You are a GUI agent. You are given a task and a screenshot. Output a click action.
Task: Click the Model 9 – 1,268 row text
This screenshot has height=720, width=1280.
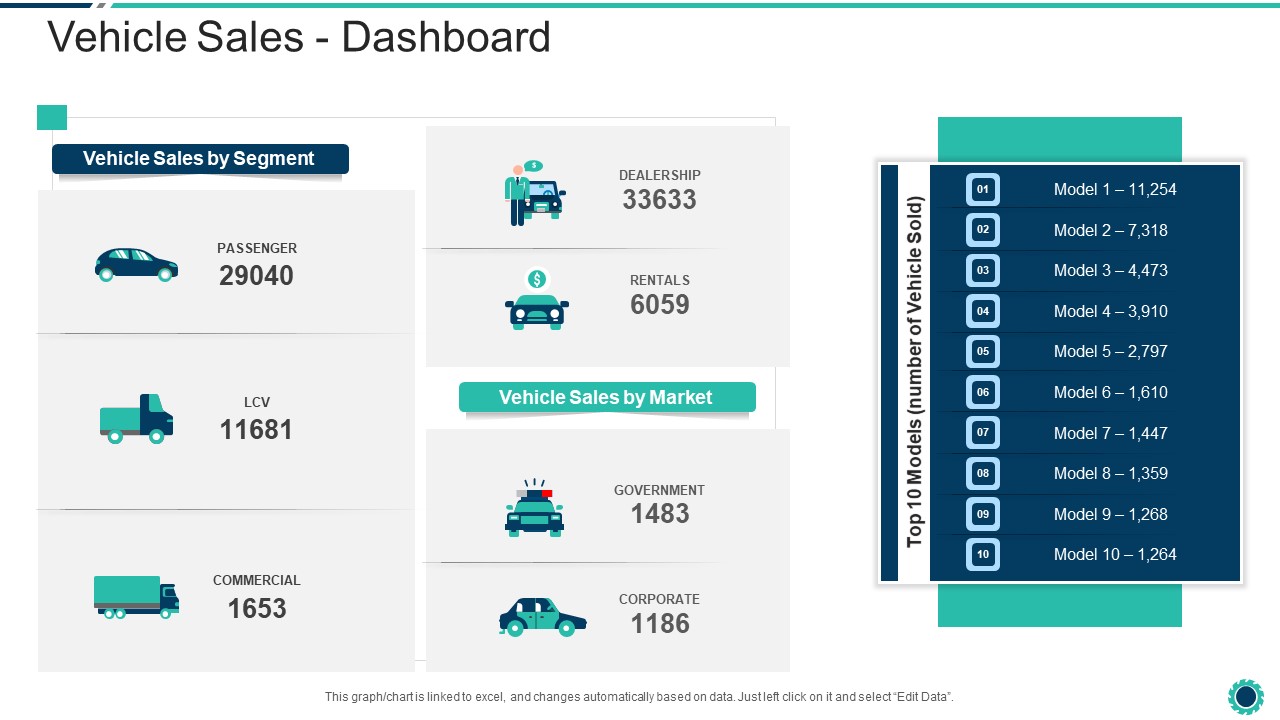(x=1111, y=514)
